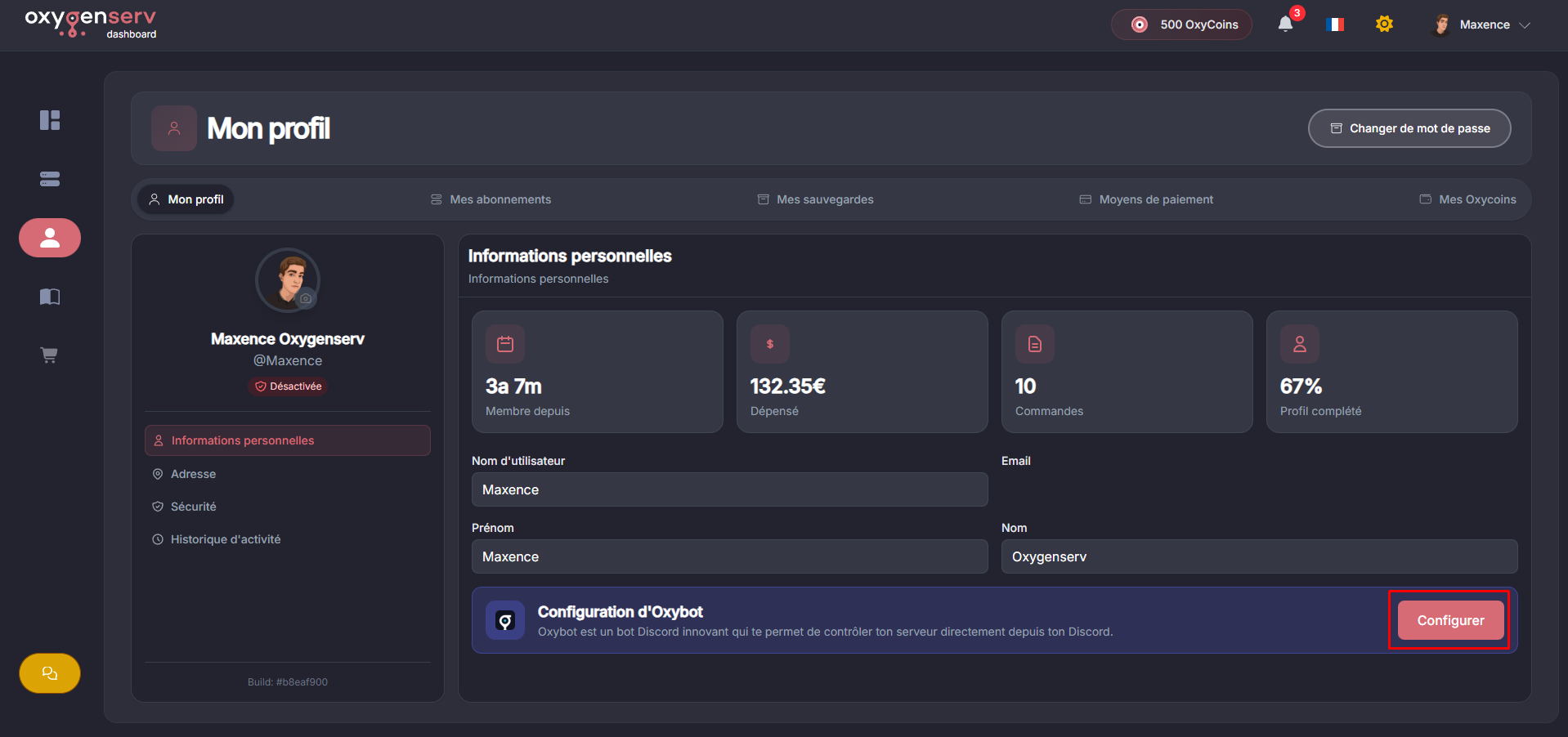The image size is (1568, 737).
Task: Select Sécurité in profile menu
Action: (x=194, y=507)
